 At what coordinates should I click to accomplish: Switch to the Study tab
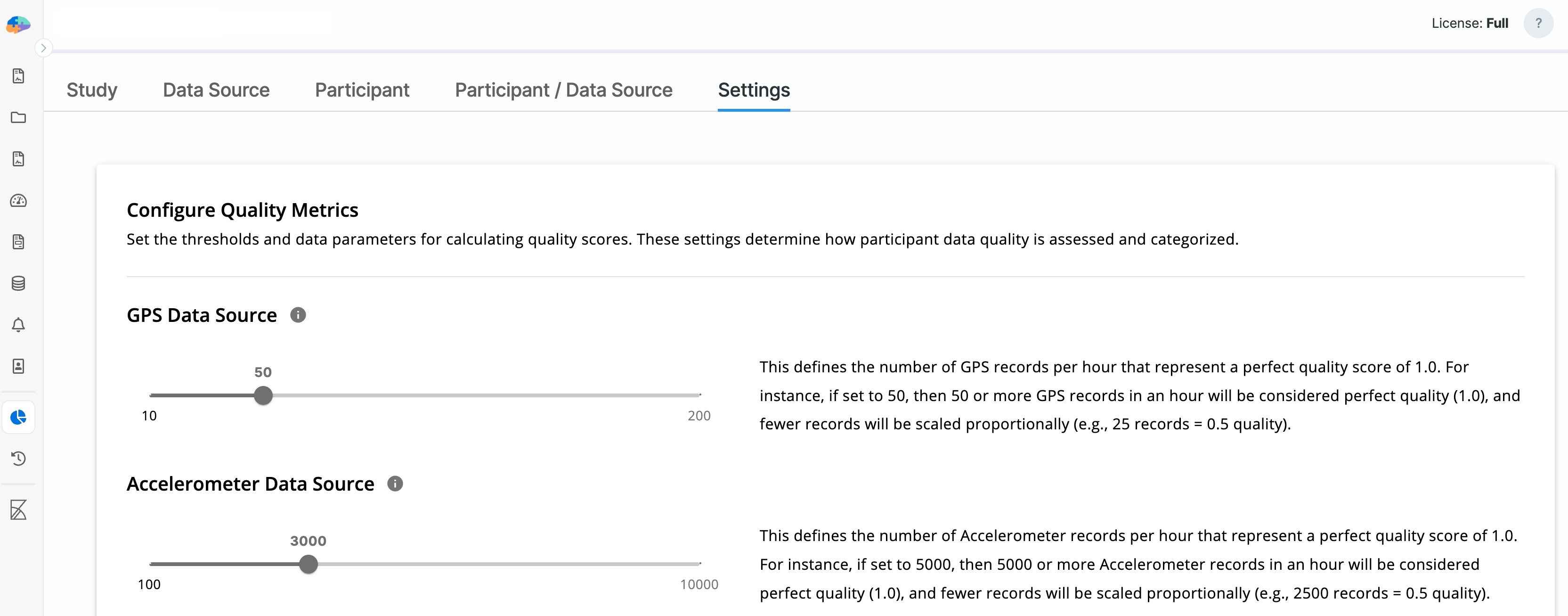[x=92, y=90]
